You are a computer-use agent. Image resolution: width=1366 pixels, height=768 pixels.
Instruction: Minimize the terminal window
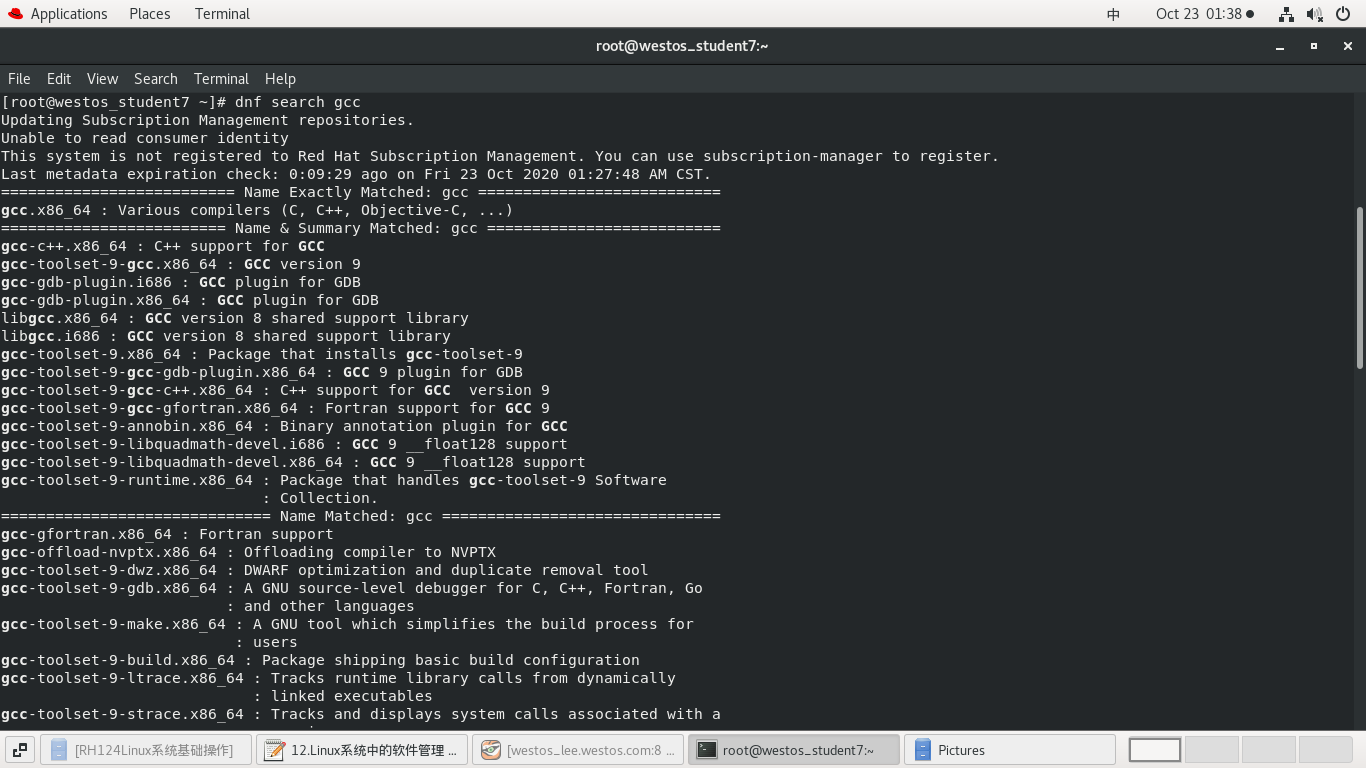click(1281, 46)
